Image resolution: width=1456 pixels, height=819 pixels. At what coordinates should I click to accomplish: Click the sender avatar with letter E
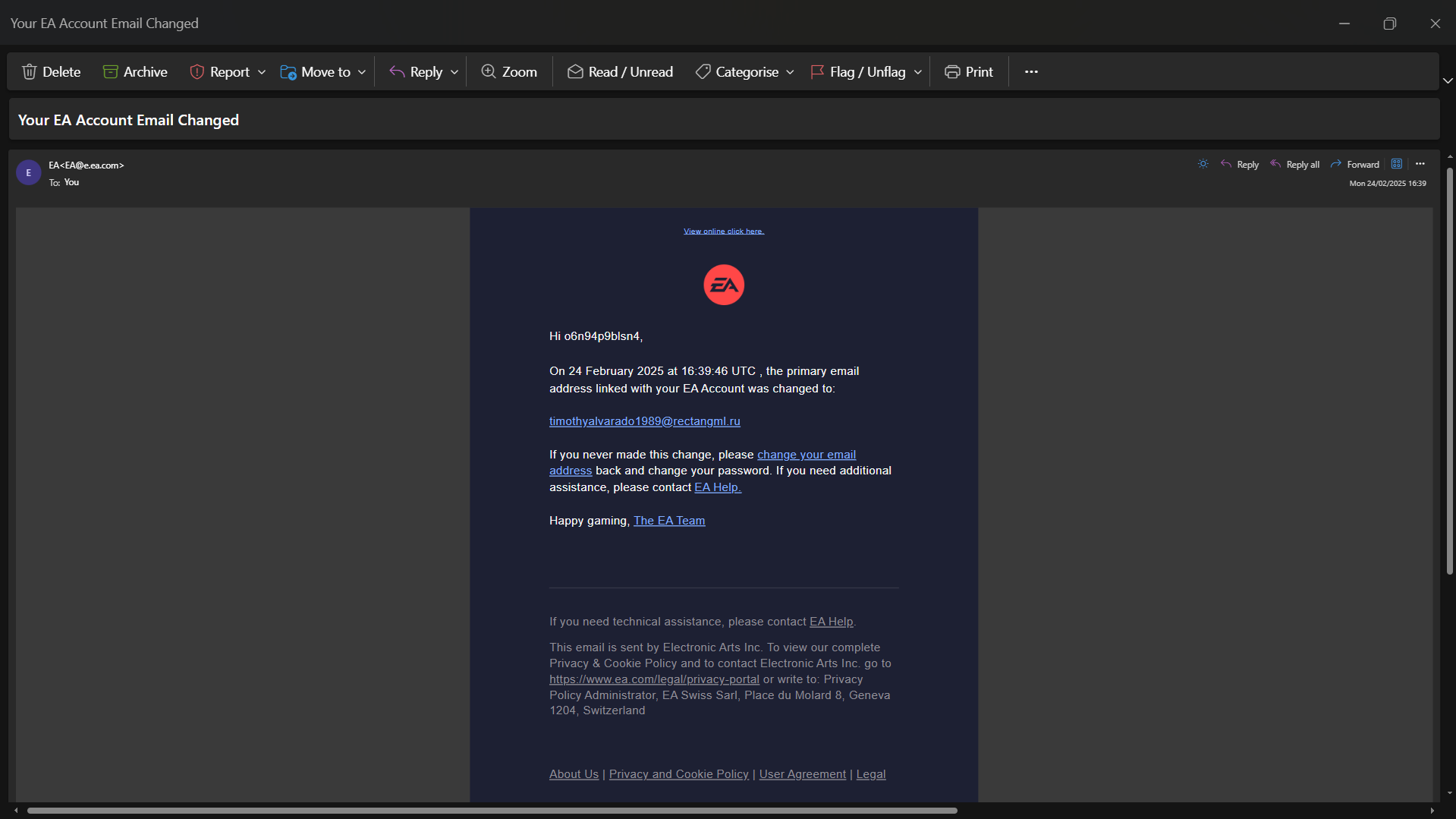[x=29, y=173]
